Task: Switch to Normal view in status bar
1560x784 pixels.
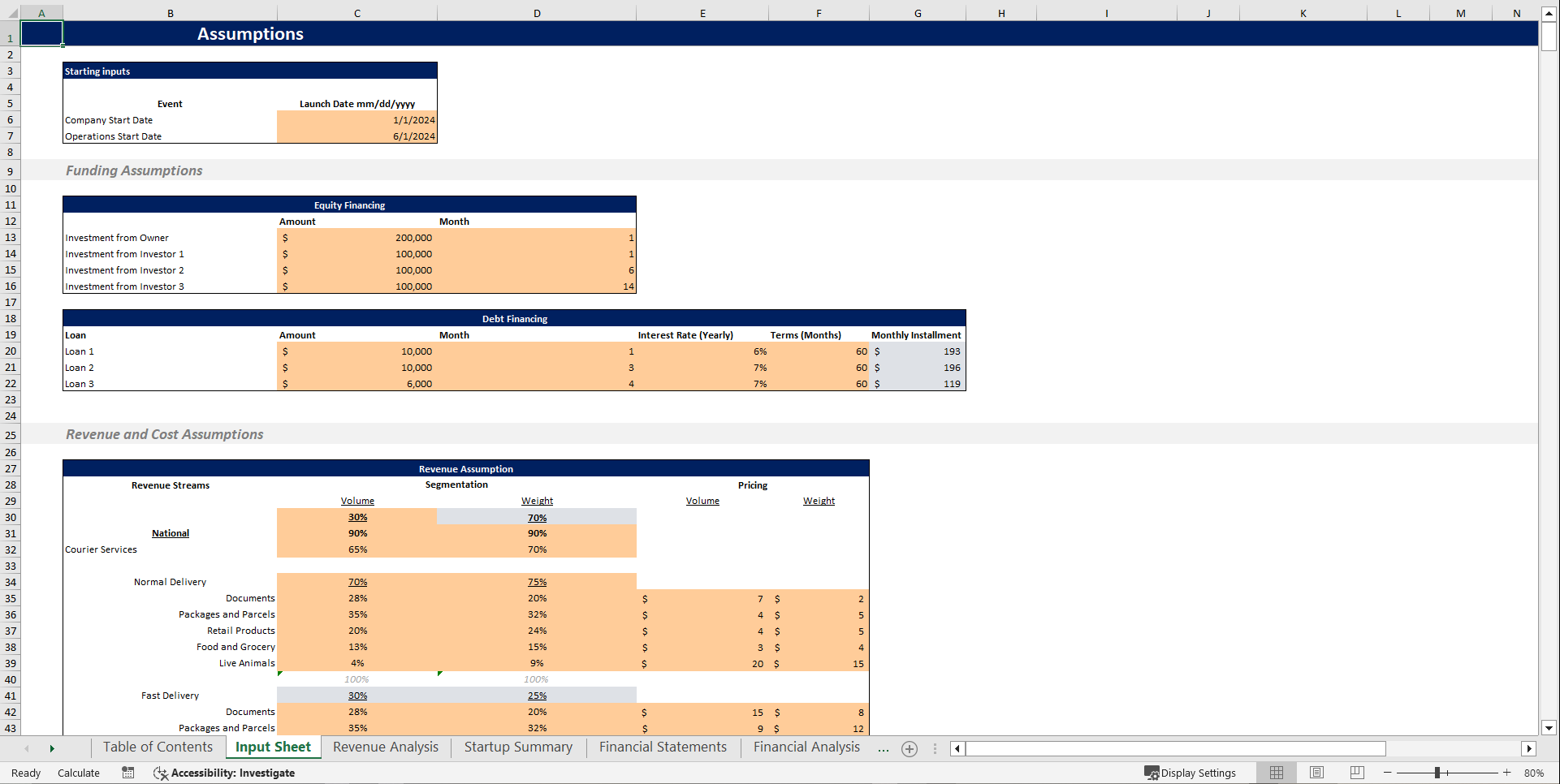Action: (x=1277, y=773)
